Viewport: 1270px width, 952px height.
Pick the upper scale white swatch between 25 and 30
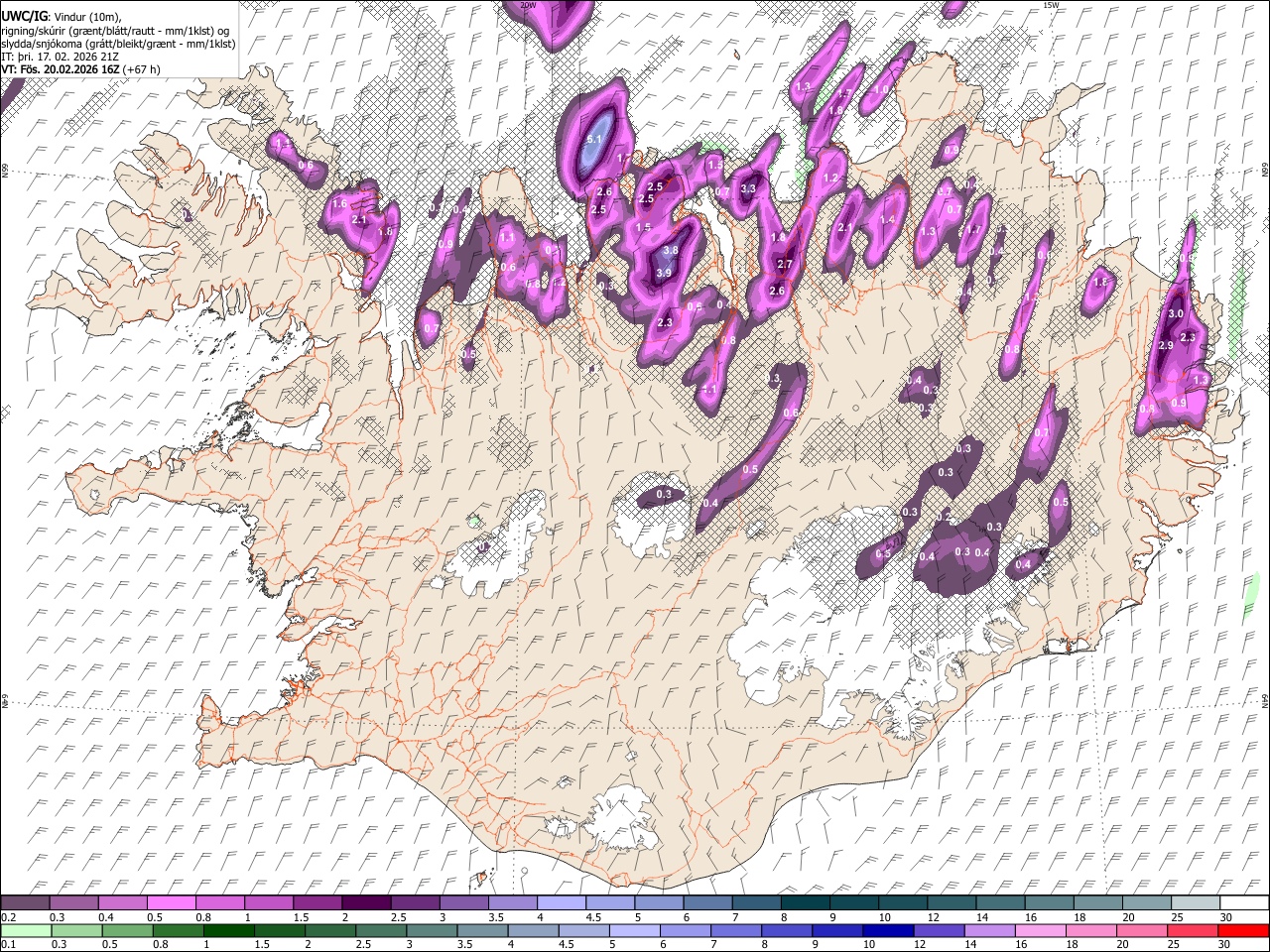[1195, 902]
